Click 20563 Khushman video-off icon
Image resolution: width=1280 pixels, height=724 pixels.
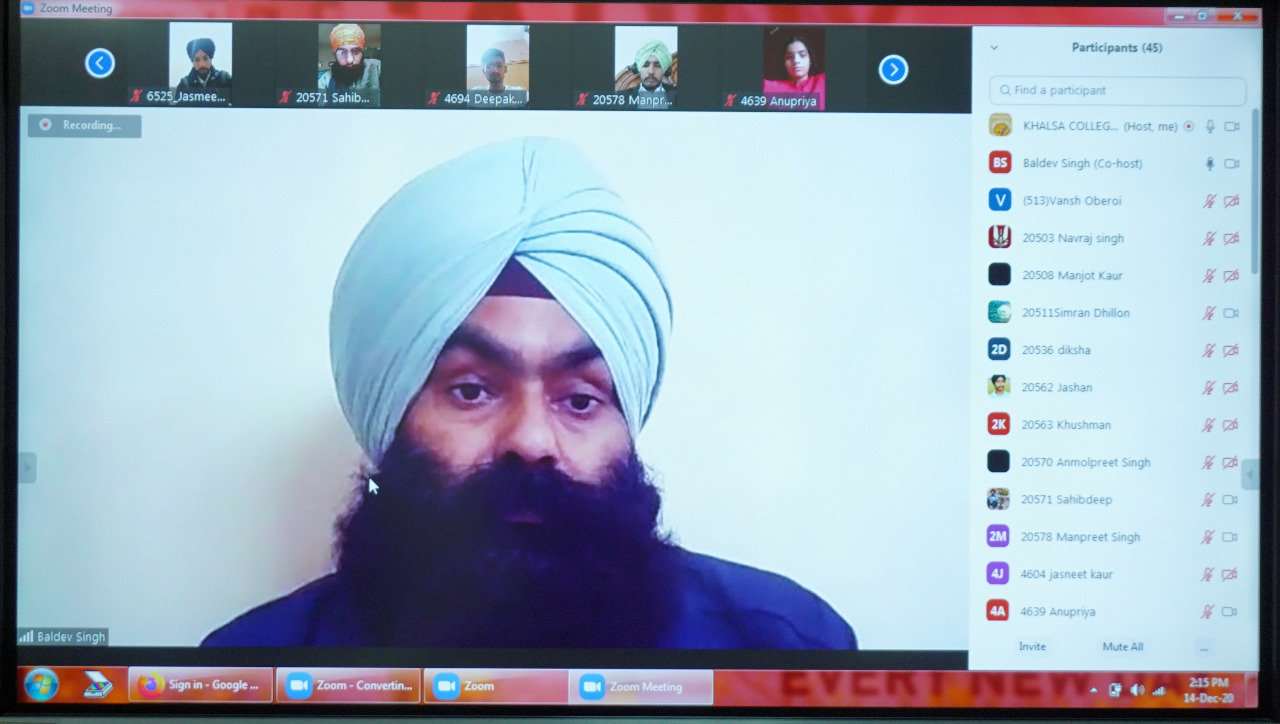point(1232,425)
